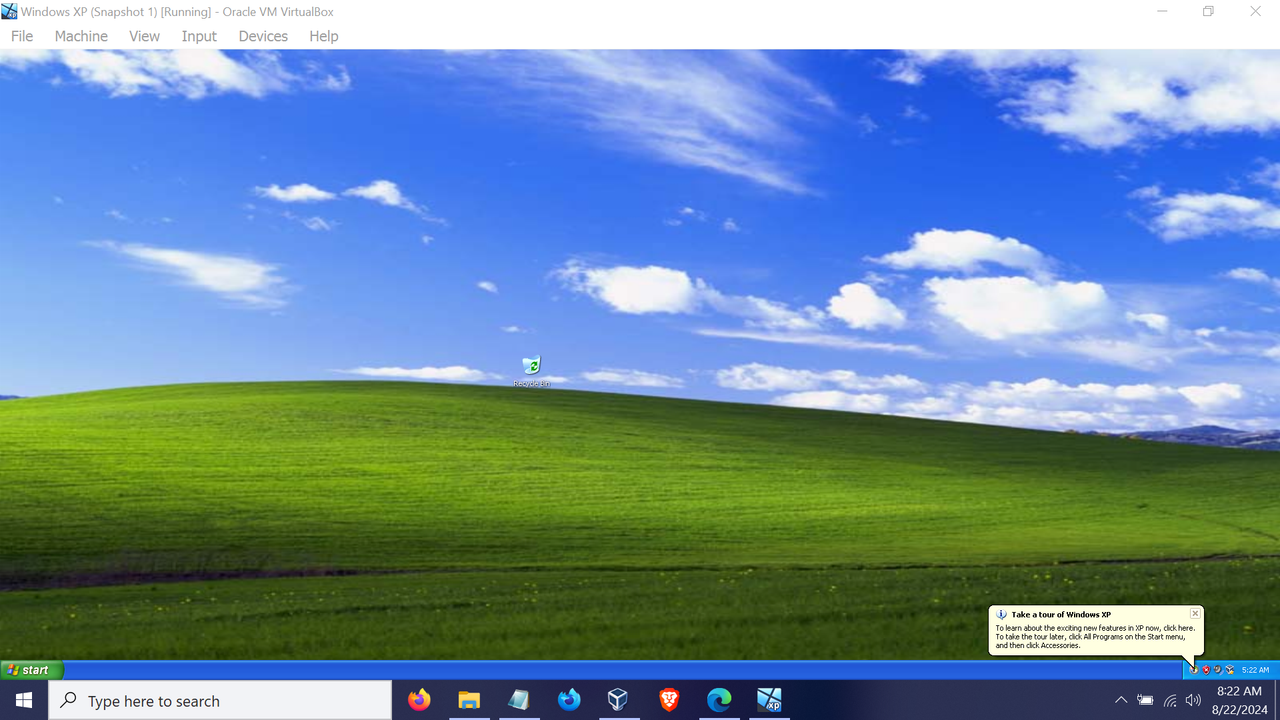Open Brave browser from the taskbar

[x=668, y=699]
